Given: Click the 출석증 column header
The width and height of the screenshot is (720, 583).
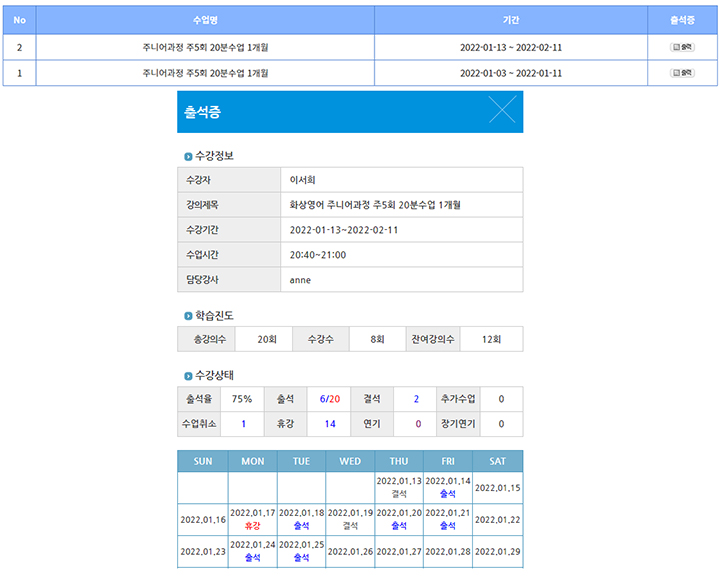Looking at the screenshot, I should coord(683,20).
